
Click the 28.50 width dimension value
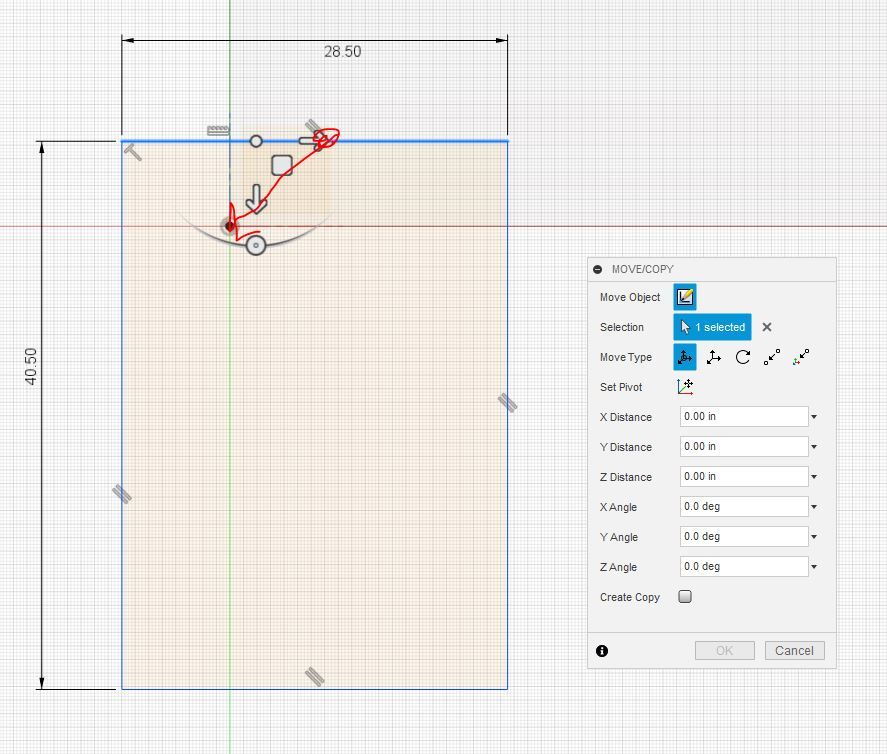pos(342,52)
